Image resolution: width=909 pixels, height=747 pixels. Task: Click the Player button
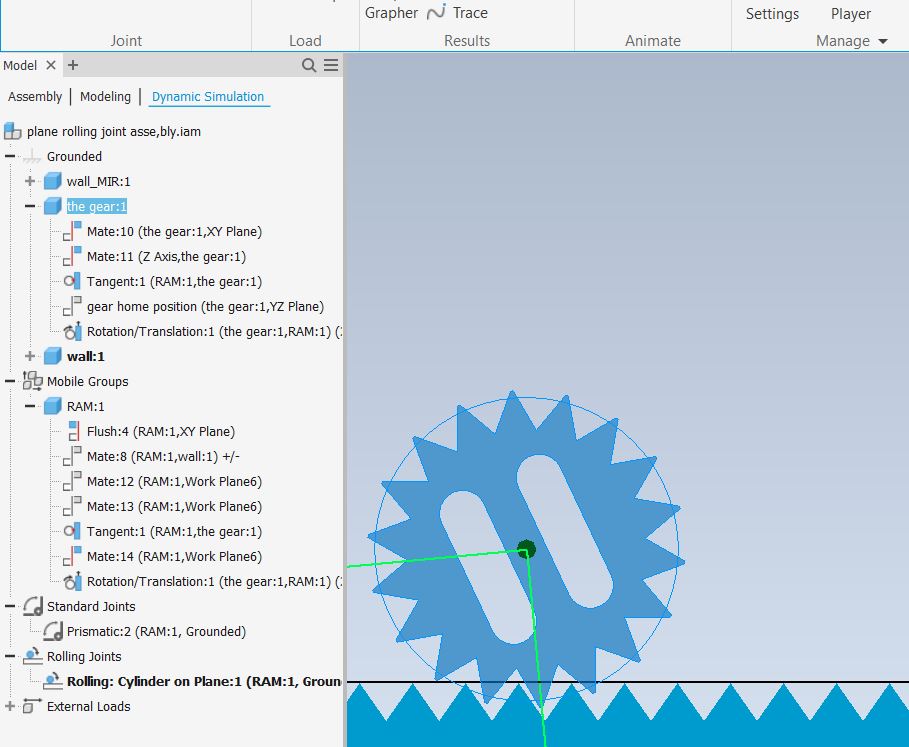pyautogui.click(x=851, y=13)
